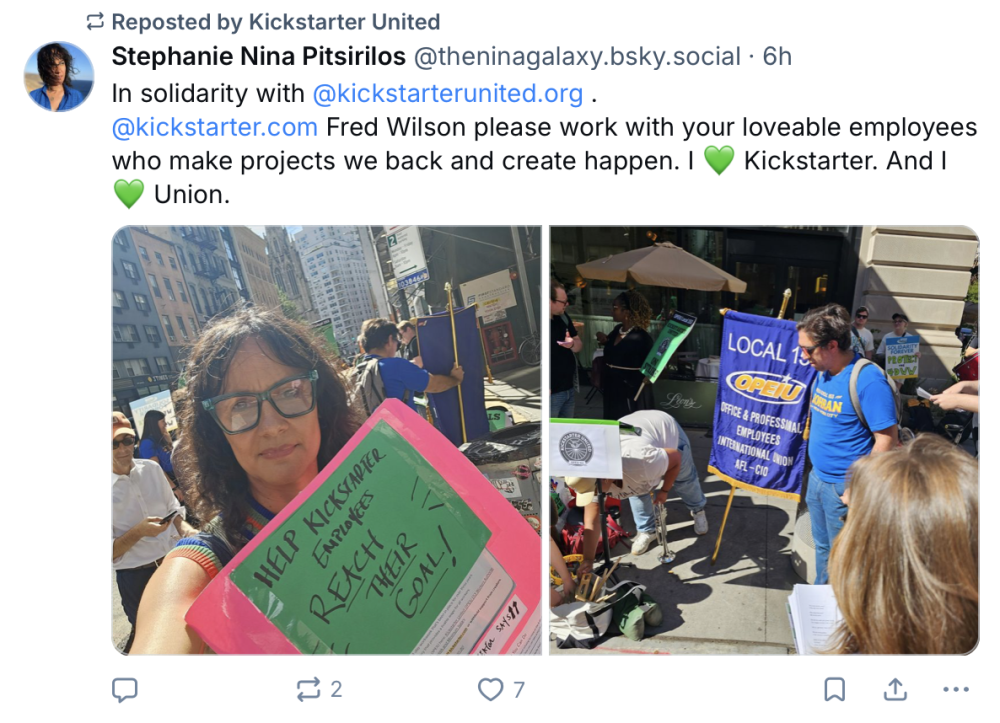The image size is (1000, 723).
Task: Follow the @kickstarter.com mention link
Action: pyautogui.click(x=214, y=128)
